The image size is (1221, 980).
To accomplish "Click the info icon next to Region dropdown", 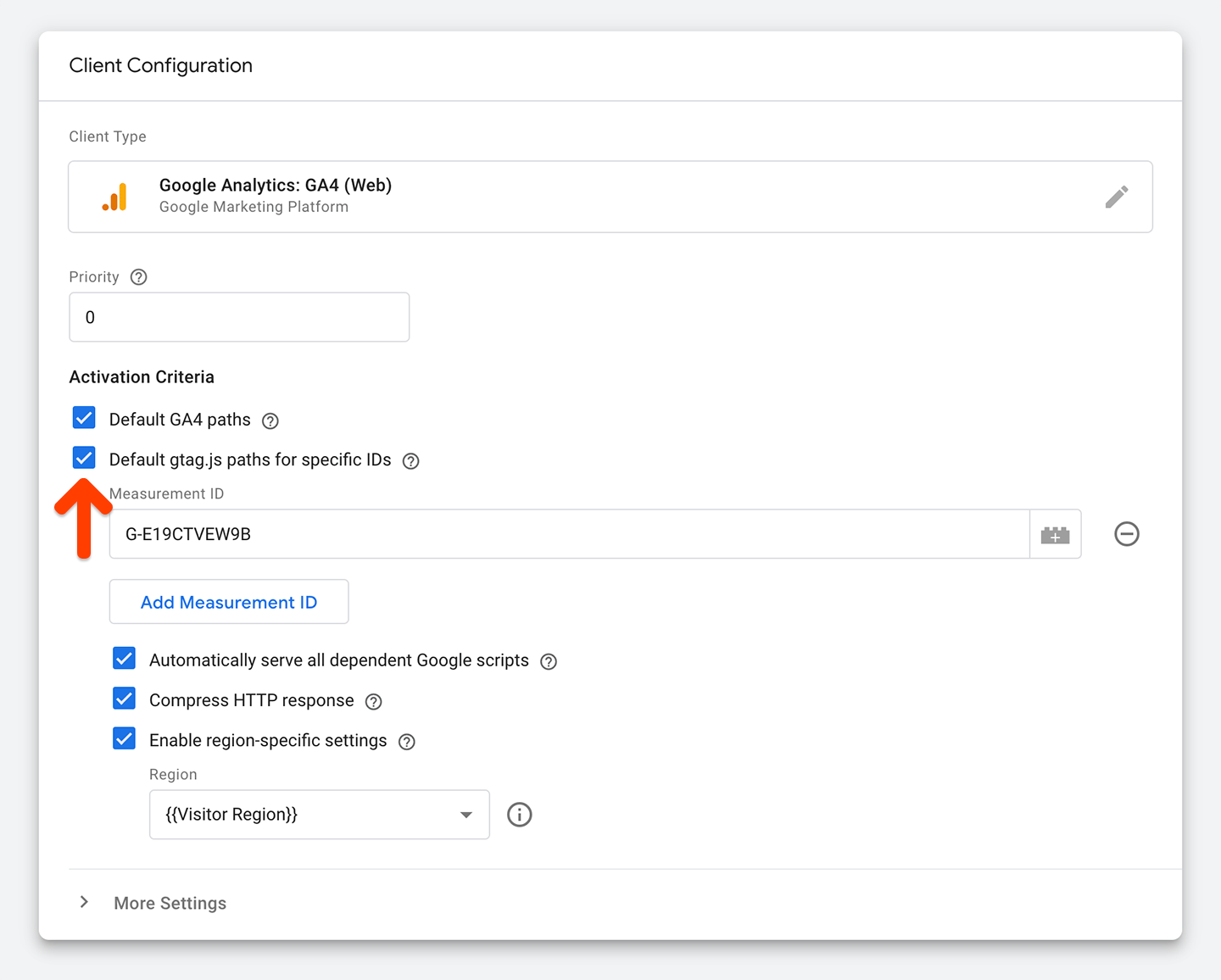I will [519, 815].
